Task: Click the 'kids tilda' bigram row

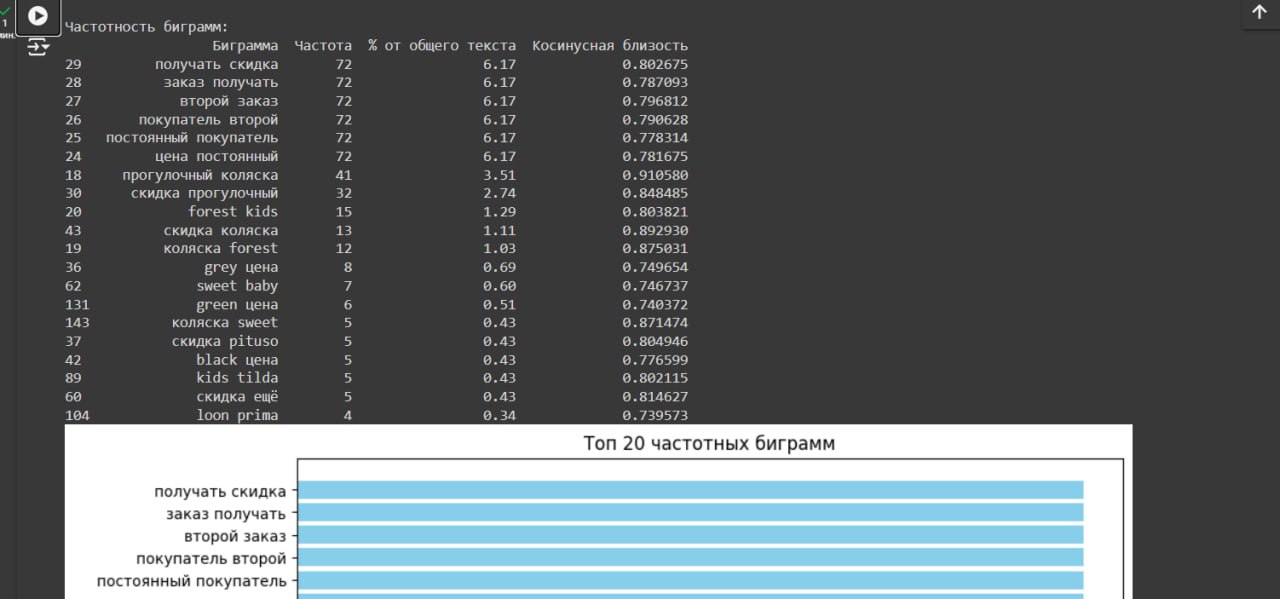Action: click(237, 378)
